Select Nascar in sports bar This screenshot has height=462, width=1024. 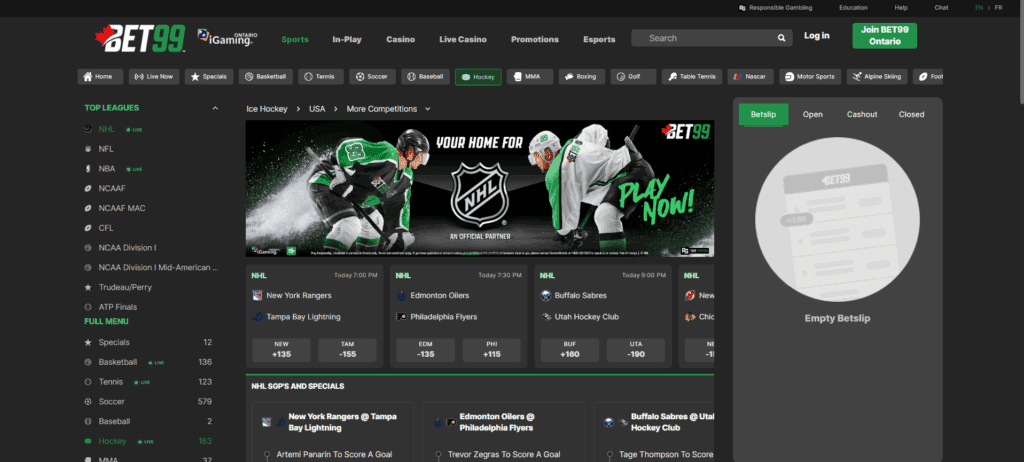[x=751, y=76]
